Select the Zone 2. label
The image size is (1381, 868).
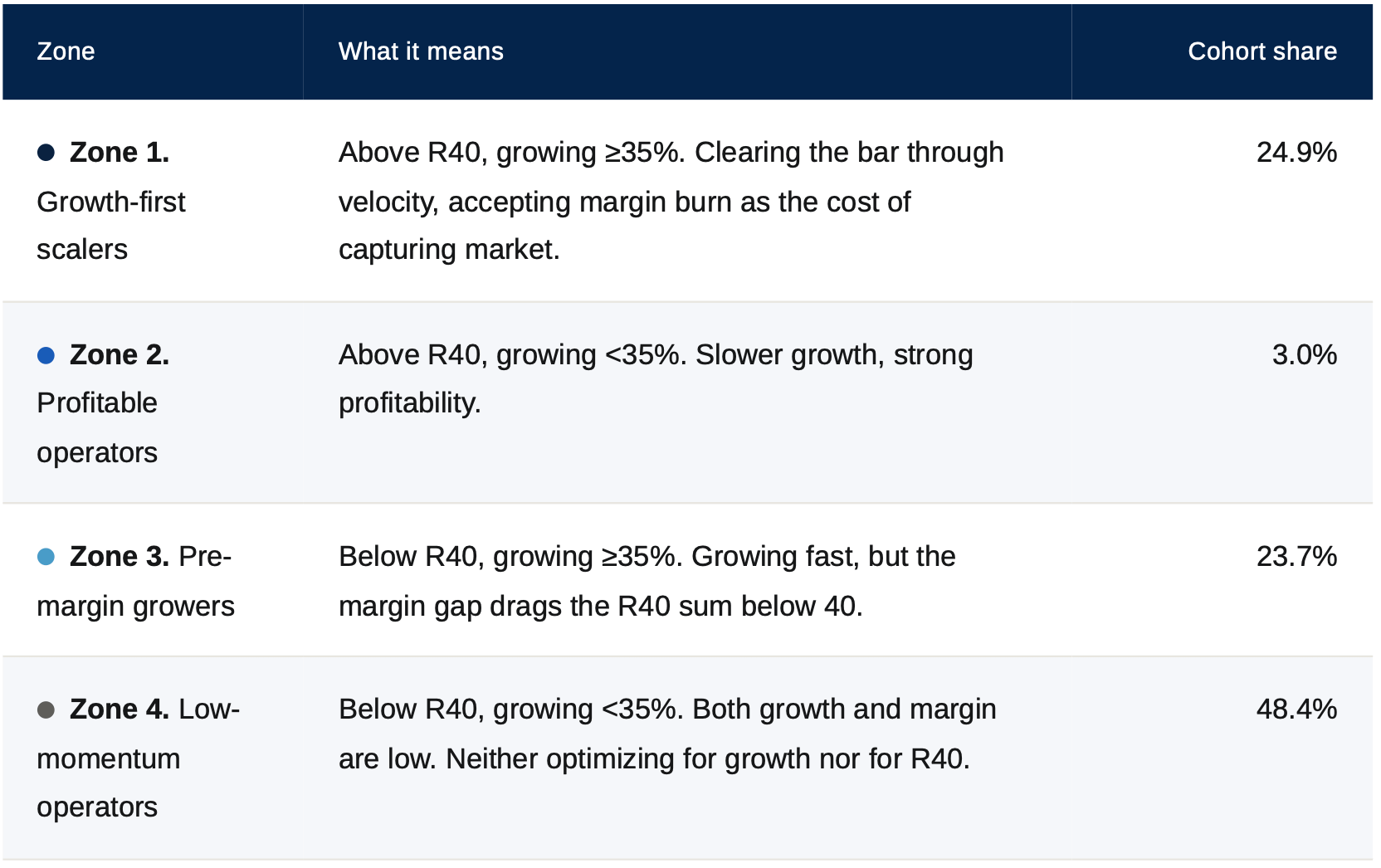tap(120, 355)
